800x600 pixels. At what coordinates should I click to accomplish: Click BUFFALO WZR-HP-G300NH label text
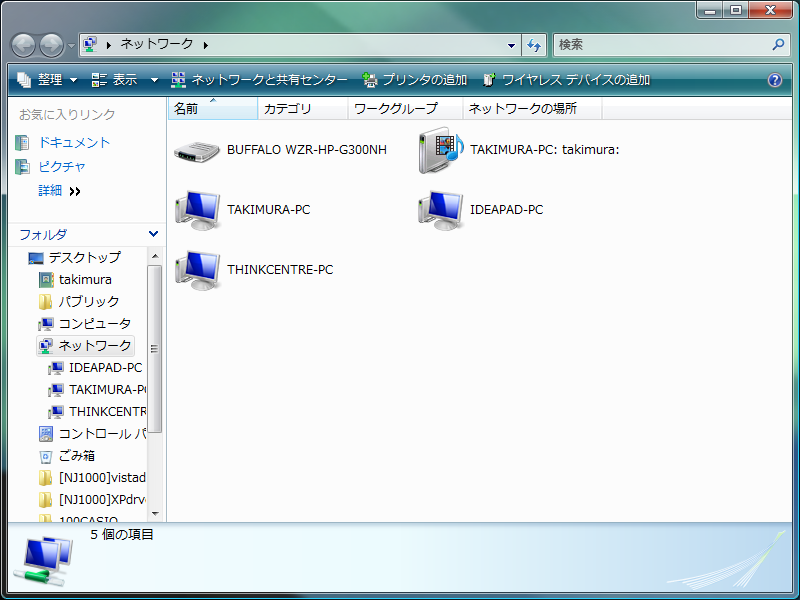point(307,149)
